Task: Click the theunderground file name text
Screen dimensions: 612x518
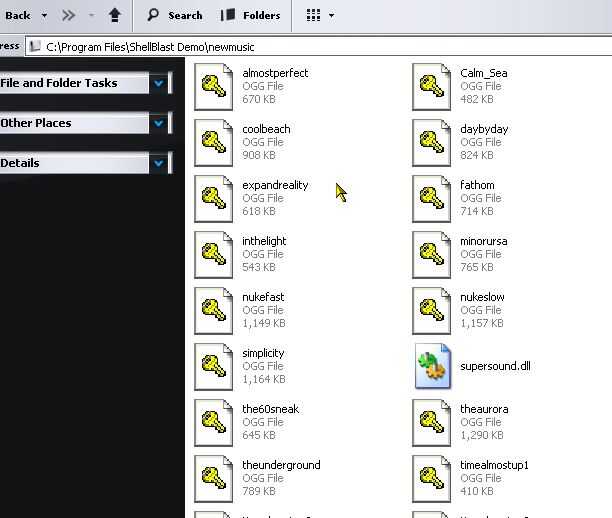Action: tap(281, 465)
